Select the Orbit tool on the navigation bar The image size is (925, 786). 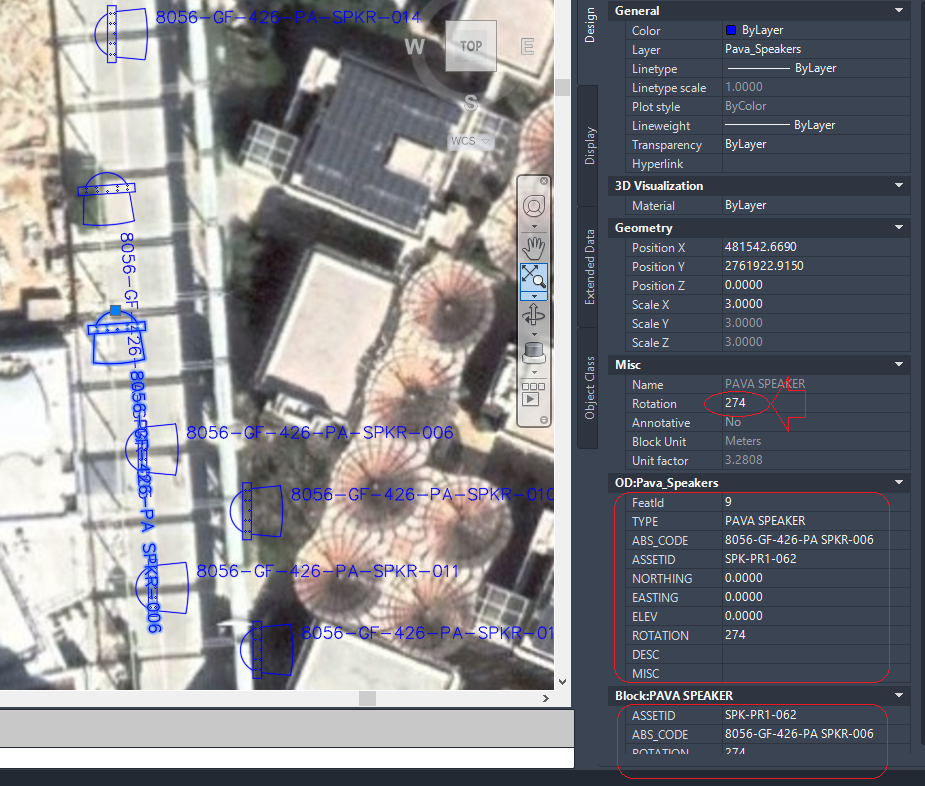(533, 315)
